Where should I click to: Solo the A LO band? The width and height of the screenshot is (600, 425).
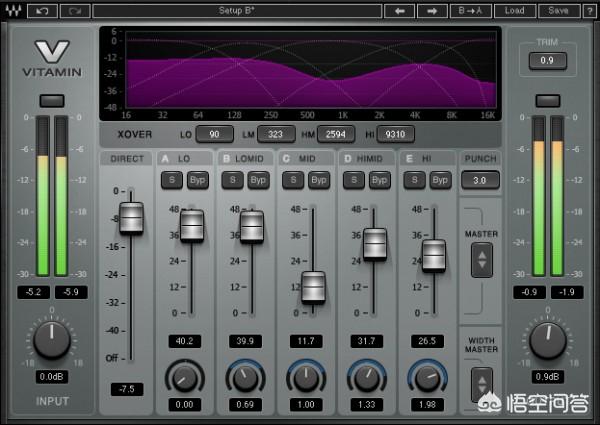[172, 180]
